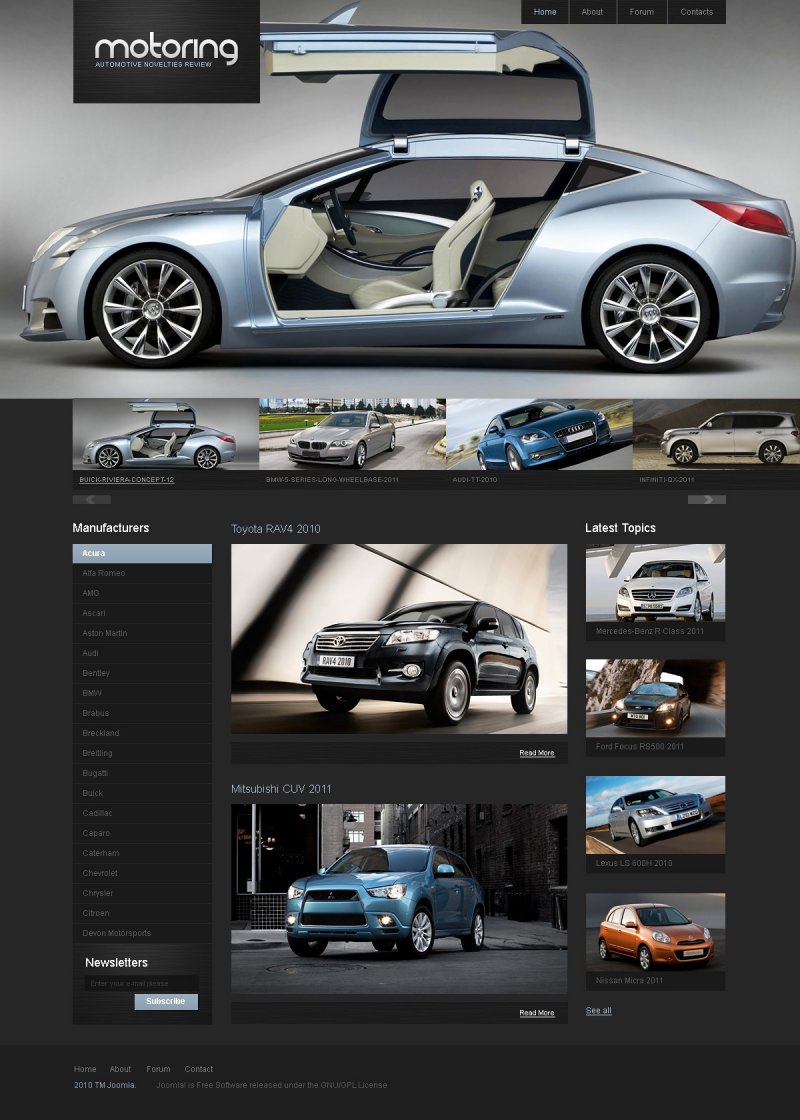800x1120 pixels.
Task: Click the Motoring site logo
Action: pyautogui.click(x=166, y=51)
